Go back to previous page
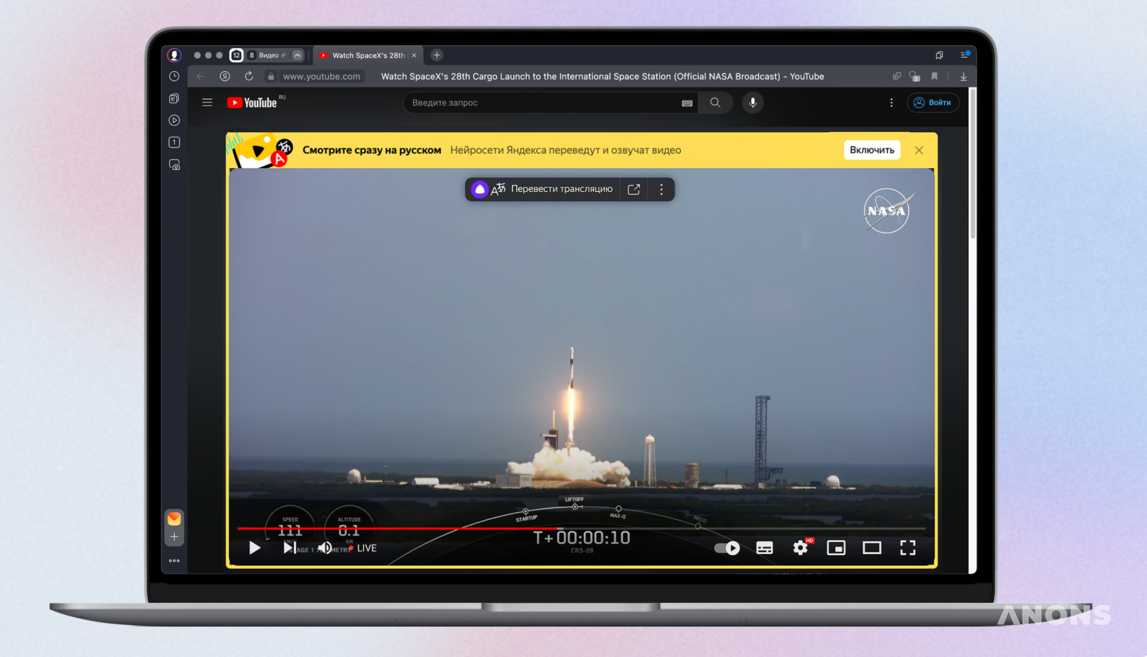The image size is (1147, 657). (x=201, y=76)
